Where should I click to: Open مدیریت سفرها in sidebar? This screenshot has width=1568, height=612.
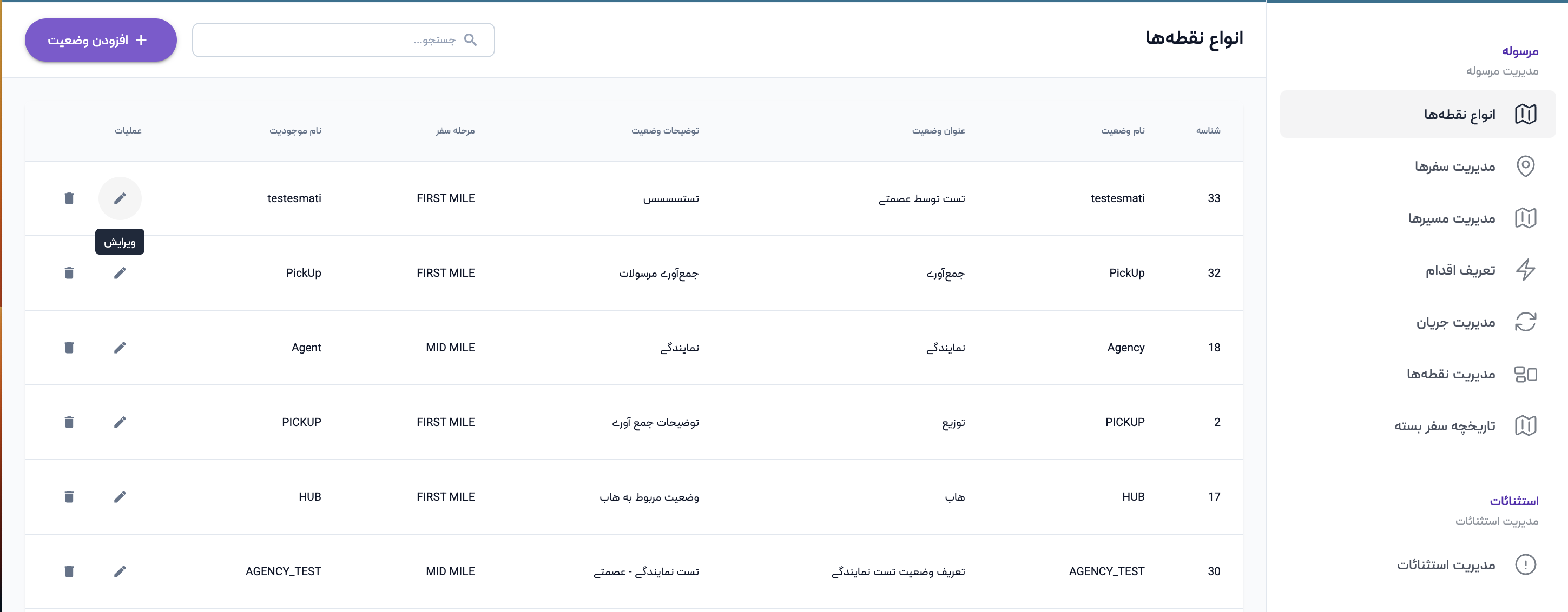tap(1454, 167)
